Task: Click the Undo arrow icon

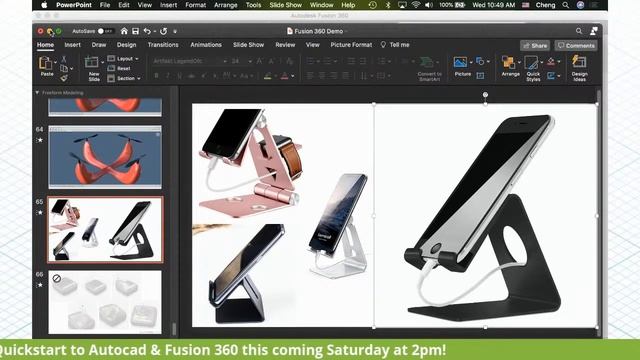Action: coord(147,31)
